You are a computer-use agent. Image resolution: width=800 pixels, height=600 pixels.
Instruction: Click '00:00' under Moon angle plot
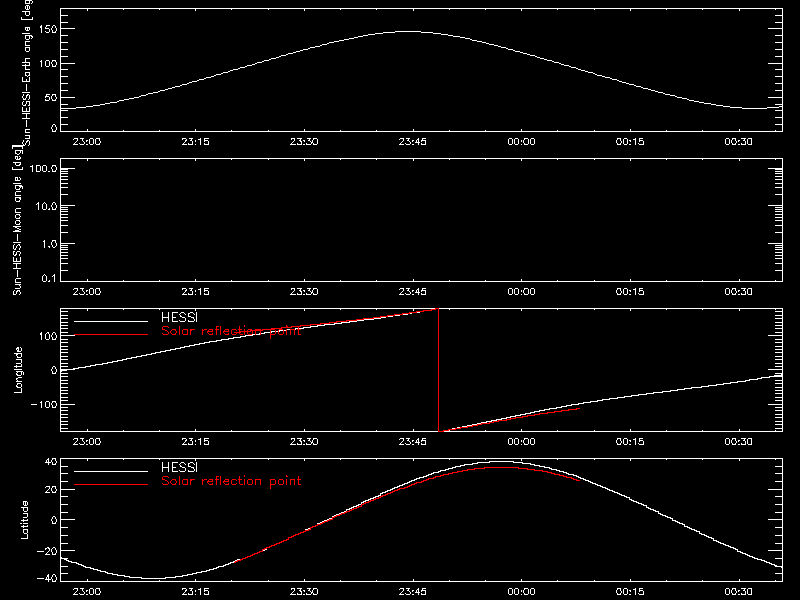[521, 292]
